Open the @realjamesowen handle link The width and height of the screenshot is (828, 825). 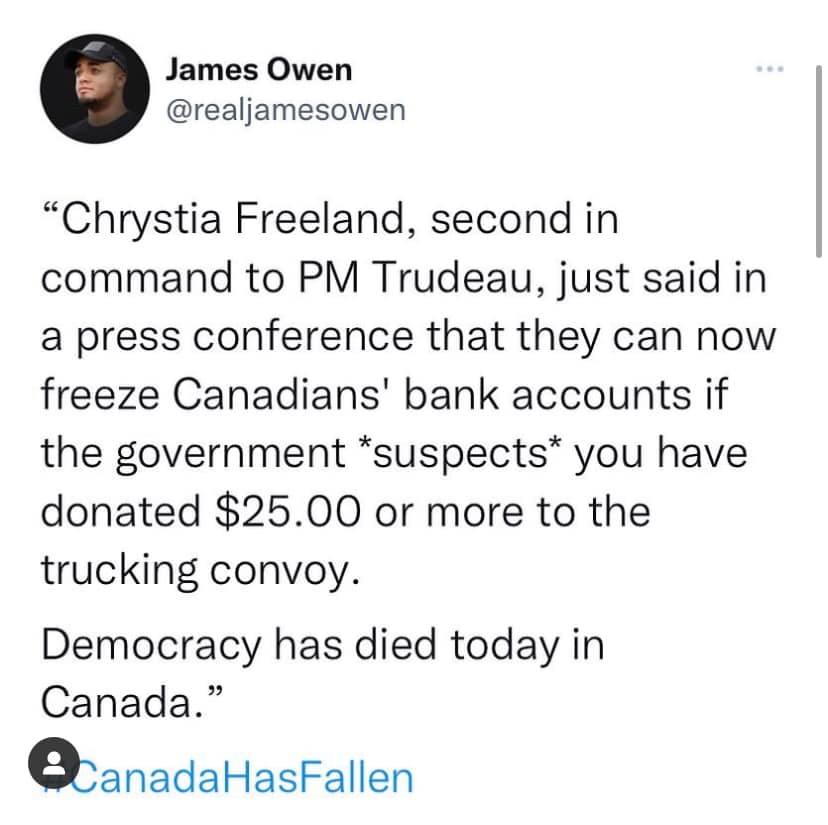284,108
